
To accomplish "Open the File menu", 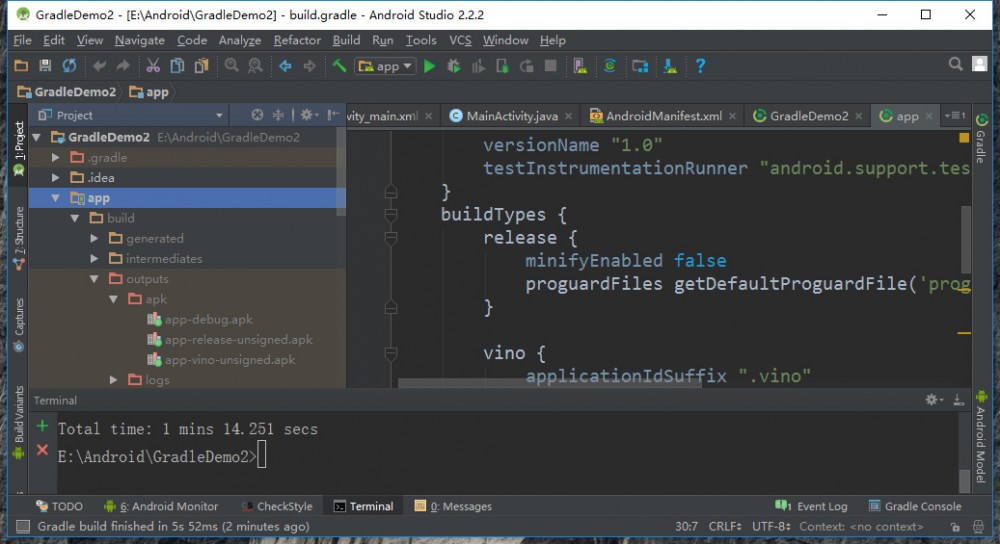I will click(22, 40).
